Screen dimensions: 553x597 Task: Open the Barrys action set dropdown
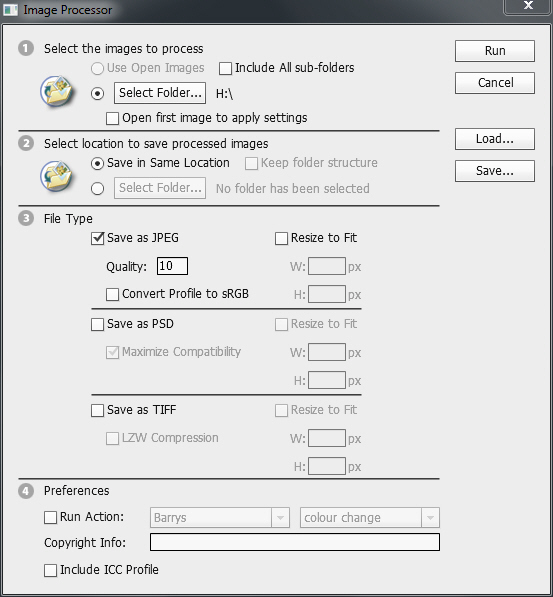pyautogui.click(x=220, y=517)
